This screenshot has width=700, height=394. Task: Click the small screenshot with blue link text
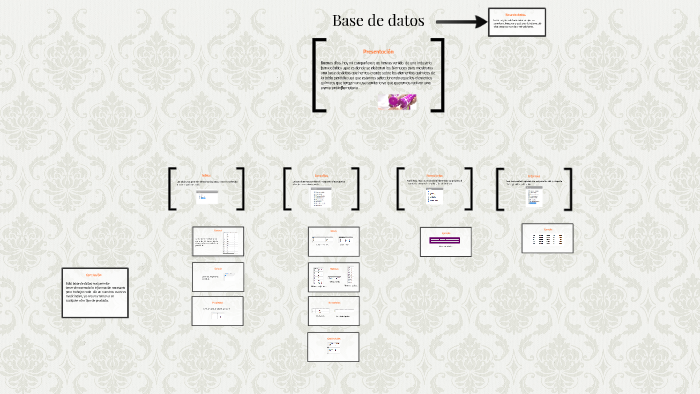[207, 197]
